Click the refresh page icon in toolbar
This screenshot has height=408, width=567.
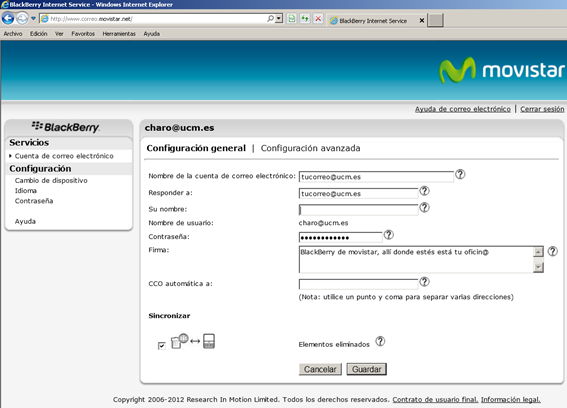coord(305,18)
